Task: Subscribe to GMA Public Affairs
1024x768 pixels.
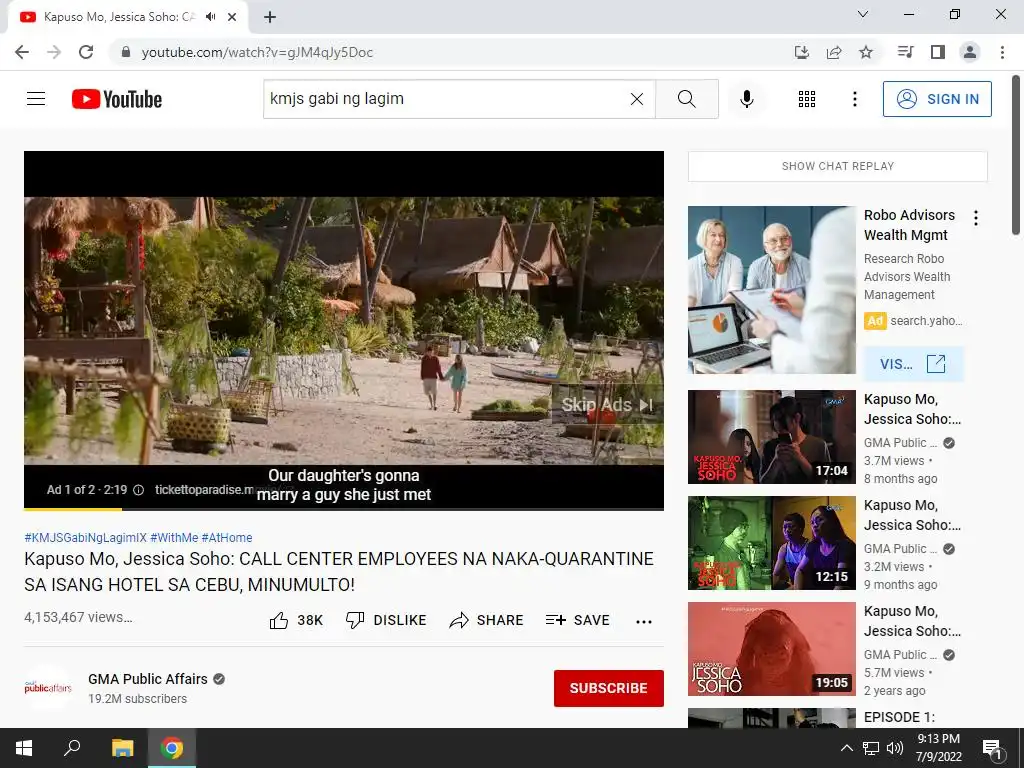Action: click(609, 688)
